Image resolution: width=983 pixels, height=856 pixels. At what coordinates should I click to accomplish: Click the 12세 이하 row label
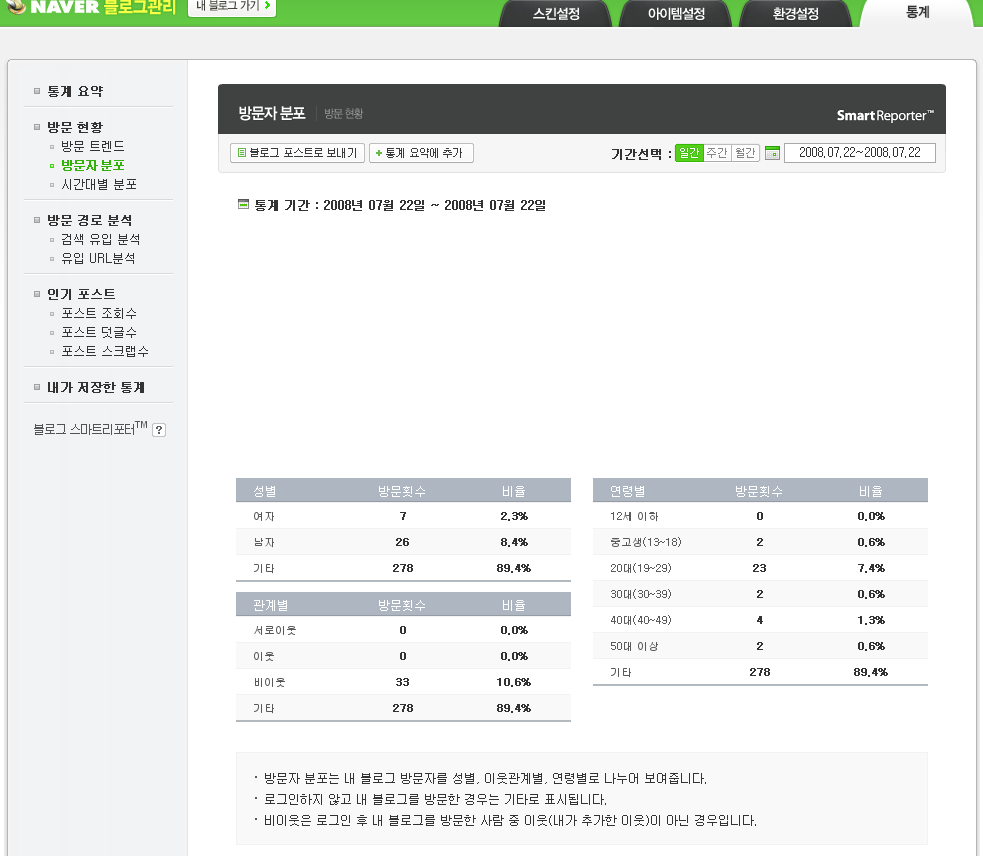pyautogui.click(x=634, y=516)
